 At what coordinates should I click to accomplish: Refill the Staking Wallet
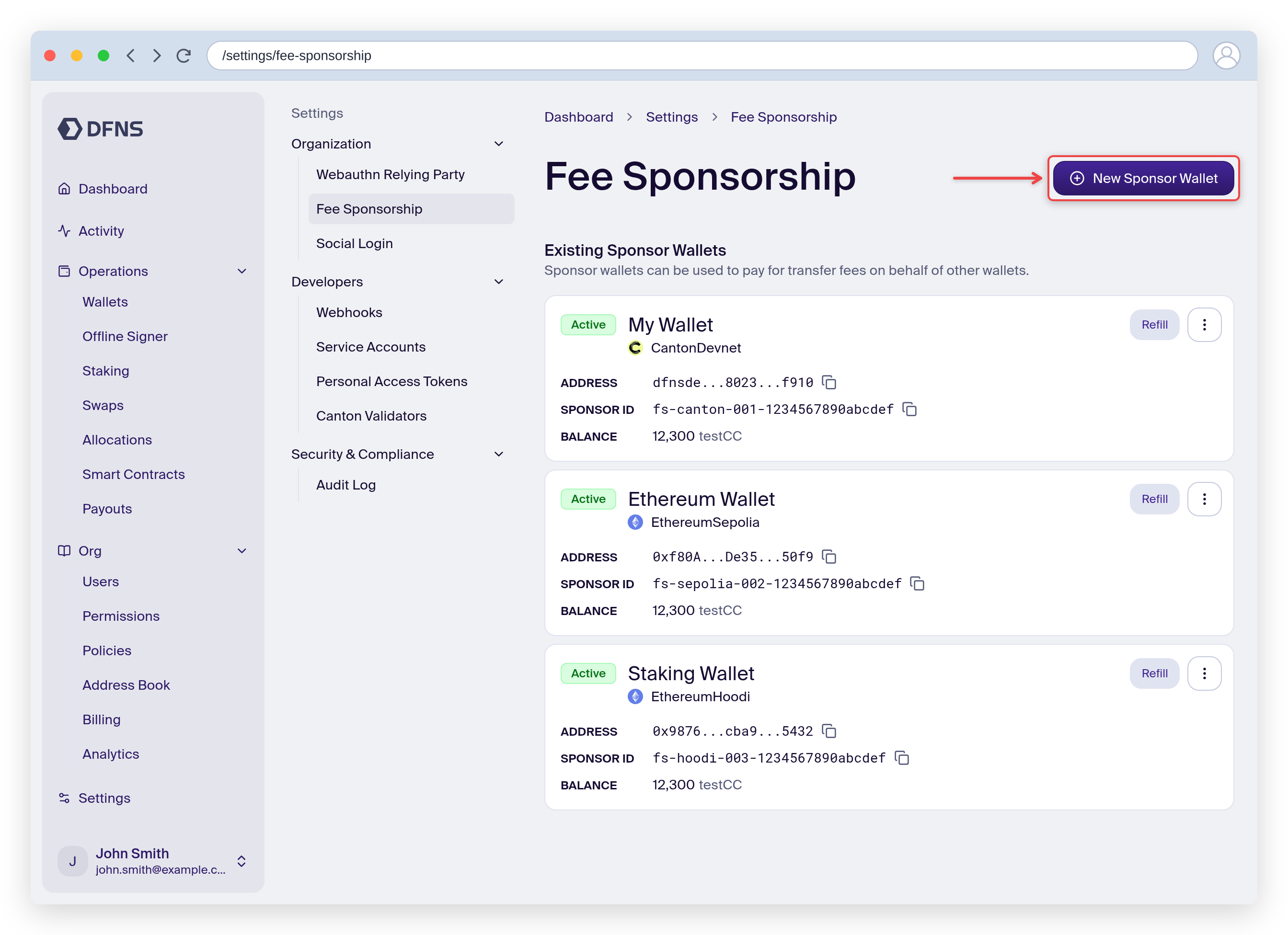tap(1154, 673)
